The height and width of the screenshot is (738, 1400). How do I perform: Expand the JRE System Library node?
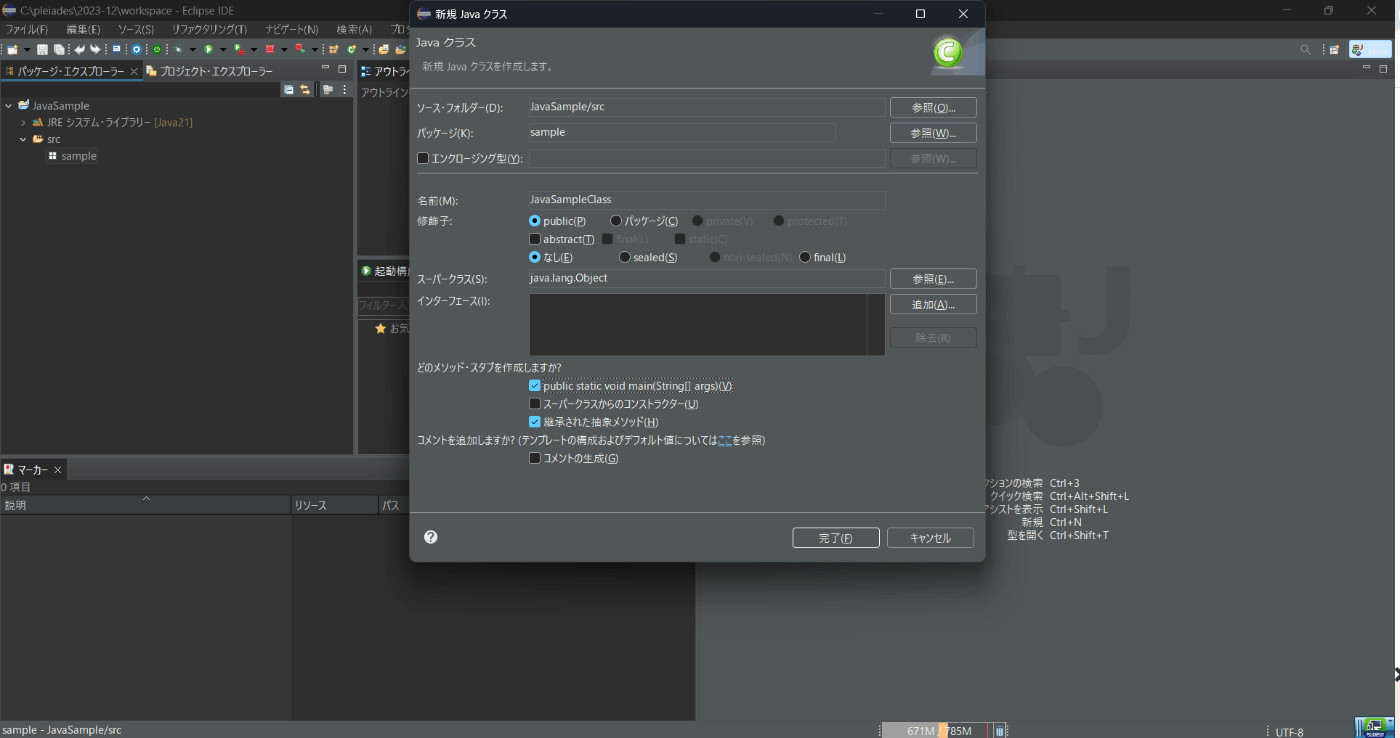pos(23,122)
